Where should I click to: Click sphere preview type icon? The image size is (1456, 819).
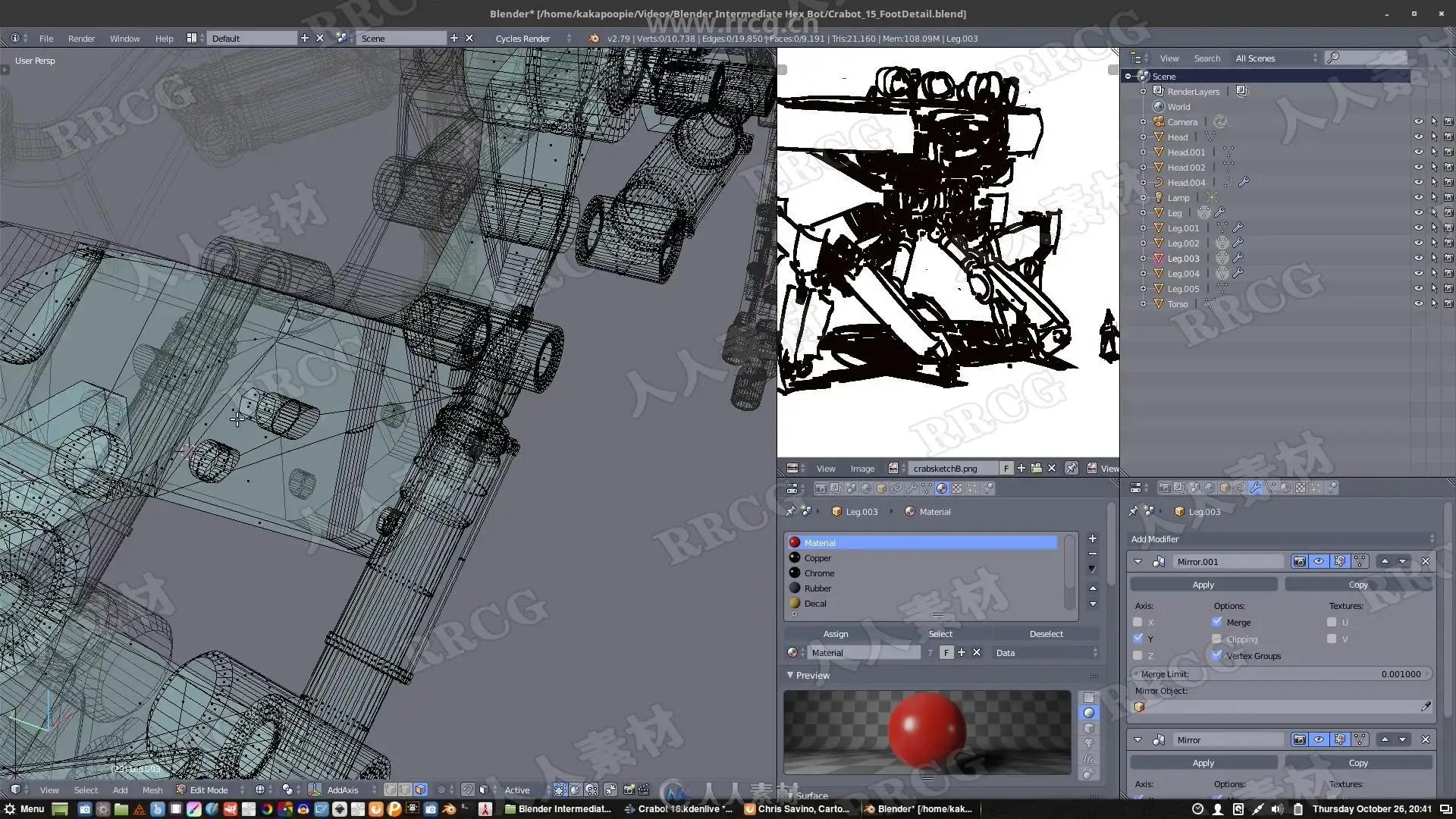click(1089, 713)
